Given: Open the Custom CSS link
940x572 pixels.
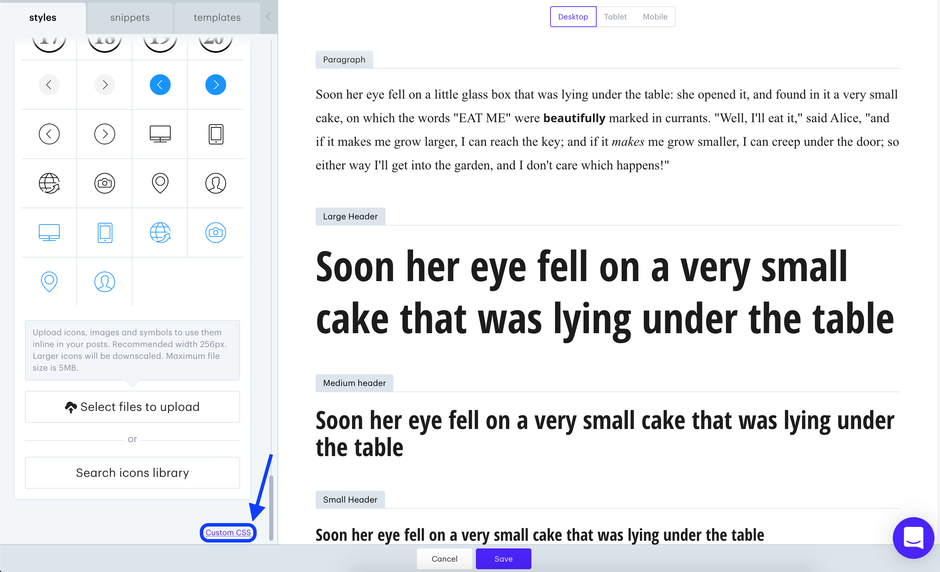Looking at the screenshot, I should (x=228, y=533).
